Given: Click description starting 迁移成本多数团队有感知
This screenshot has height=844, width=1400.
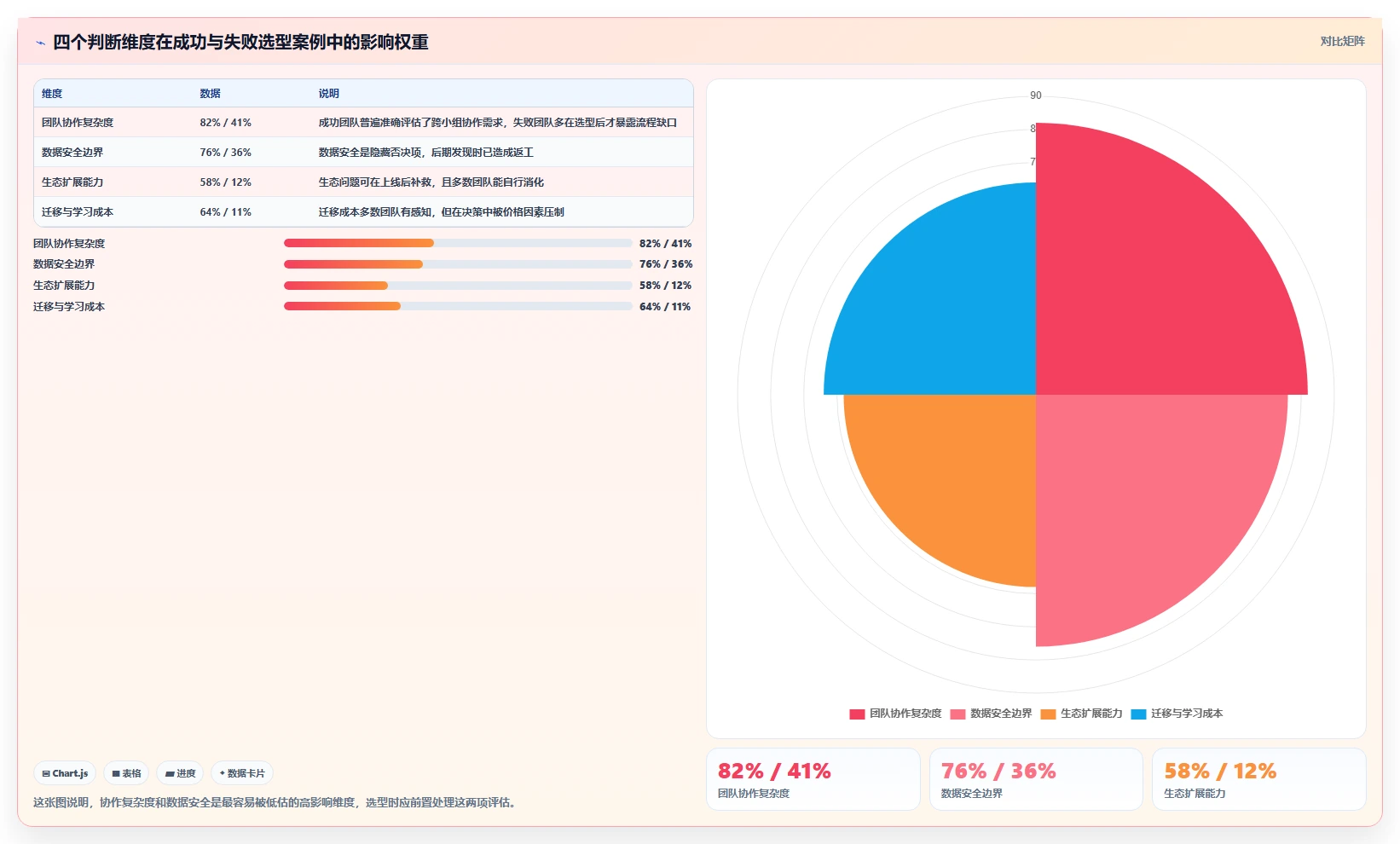Looking at the screenshot, I should click(442, 212).
